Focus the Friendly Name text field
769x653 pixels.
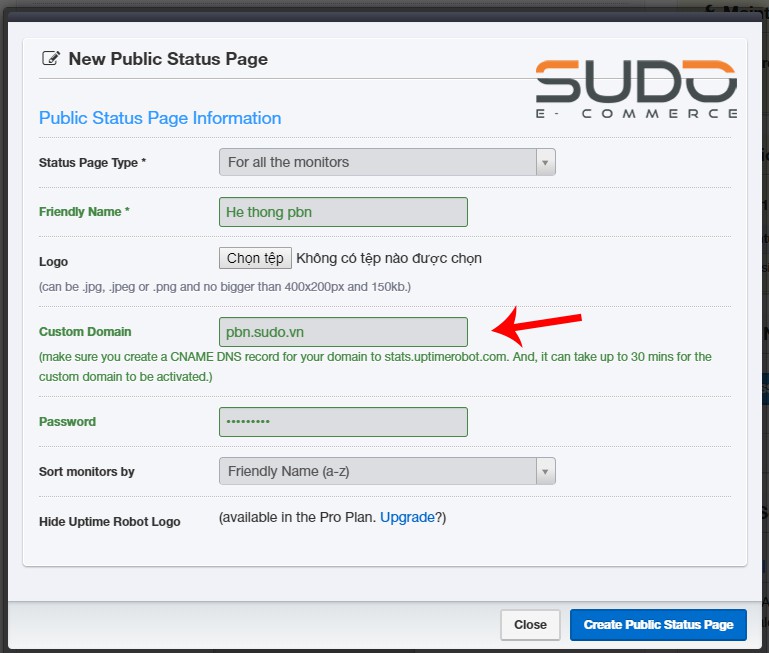pos(343,212)
